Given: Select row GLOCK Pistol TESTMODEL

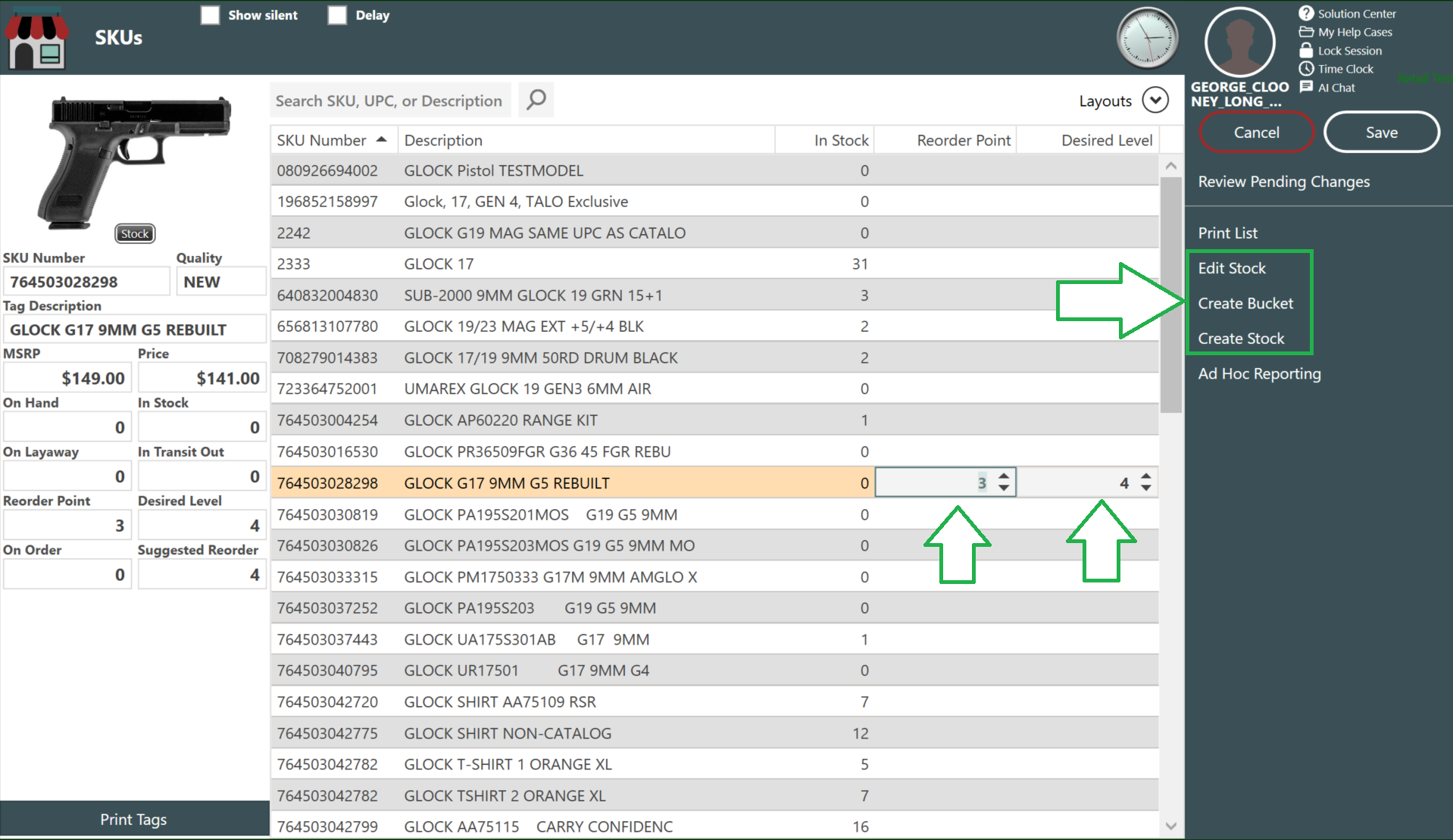Looking at the screenshot, I should 714,170.
